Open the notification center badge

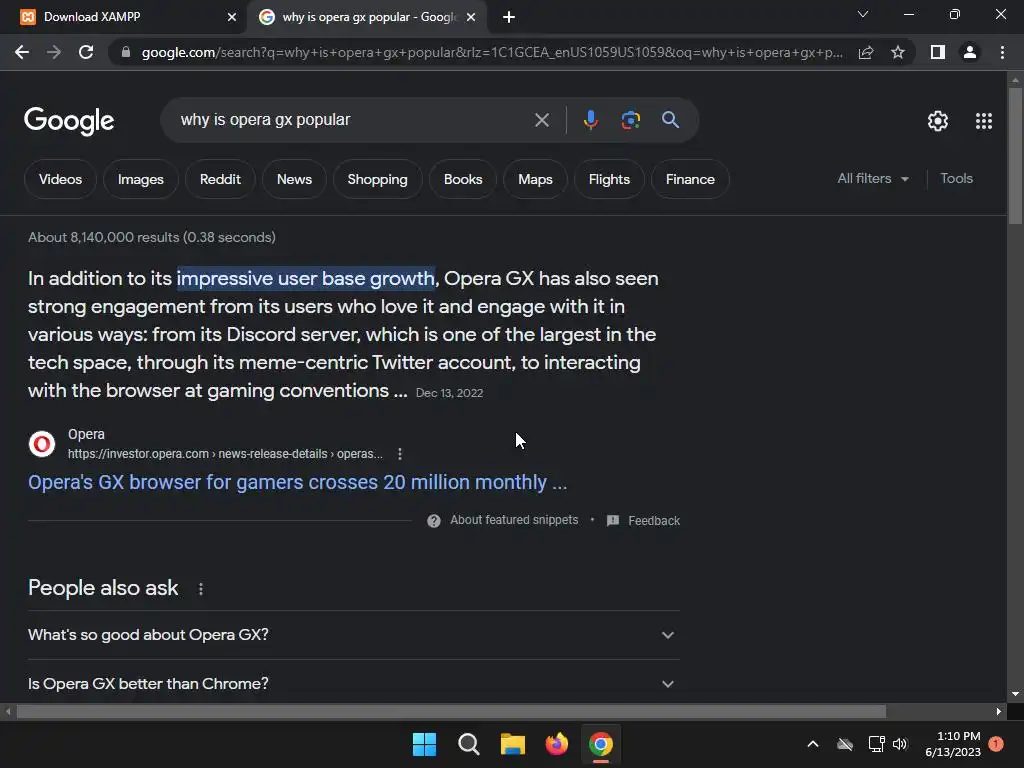point(996,743)
